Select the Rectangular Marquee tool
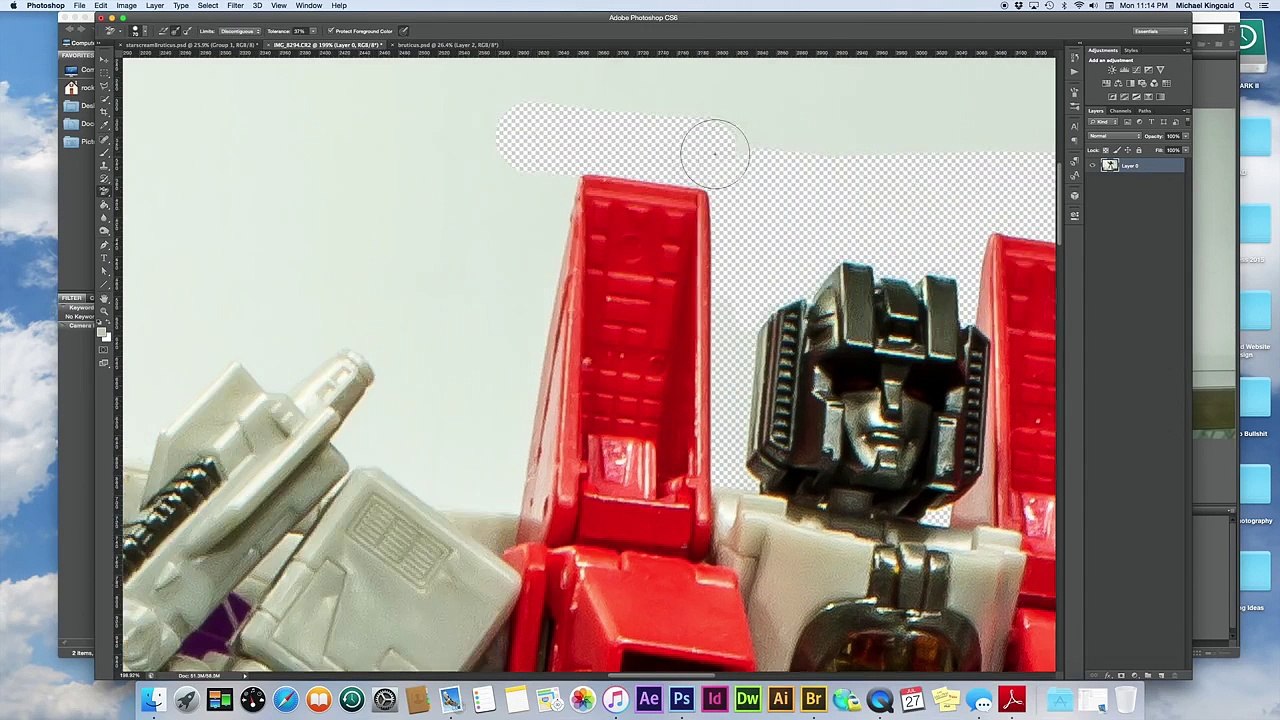The width and height of the screenshot is (1280, 720). 104,73
